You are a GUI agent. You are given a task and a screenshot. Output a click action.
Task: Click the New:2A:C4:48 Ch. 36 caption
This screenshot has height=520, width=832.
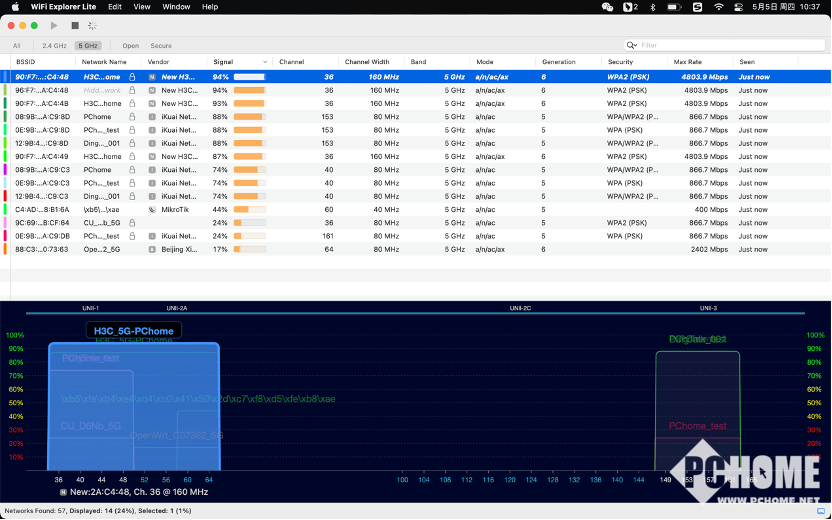click(x=139, y=492)
